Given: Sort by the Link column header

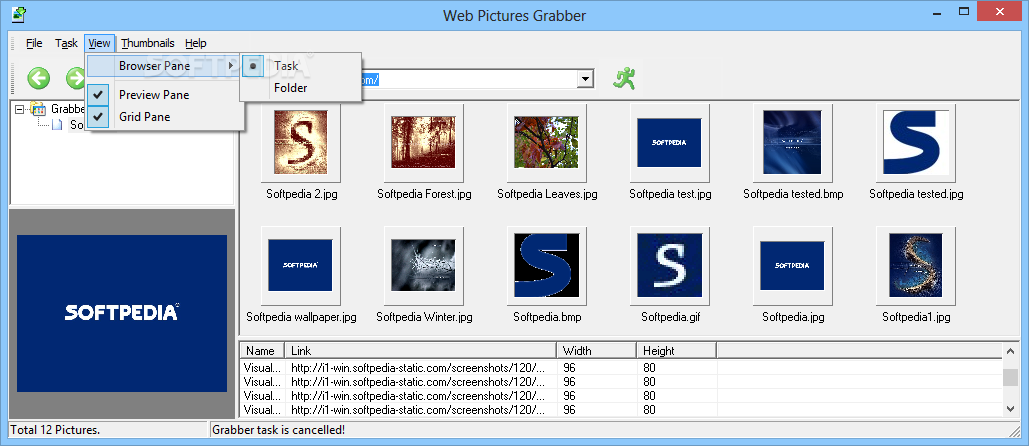Looking at the screenshot, I should pos(420,350).
